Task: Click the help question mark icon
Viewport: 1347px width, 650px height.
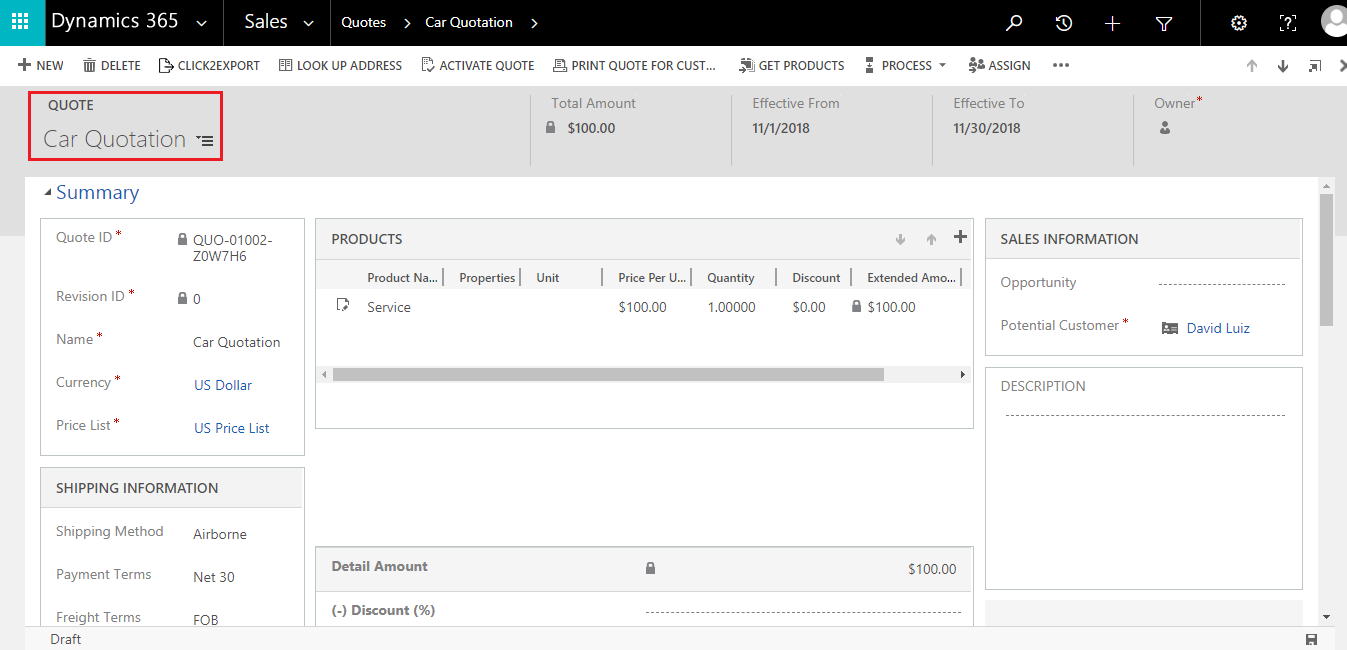Action: [x=1288, y=23]
